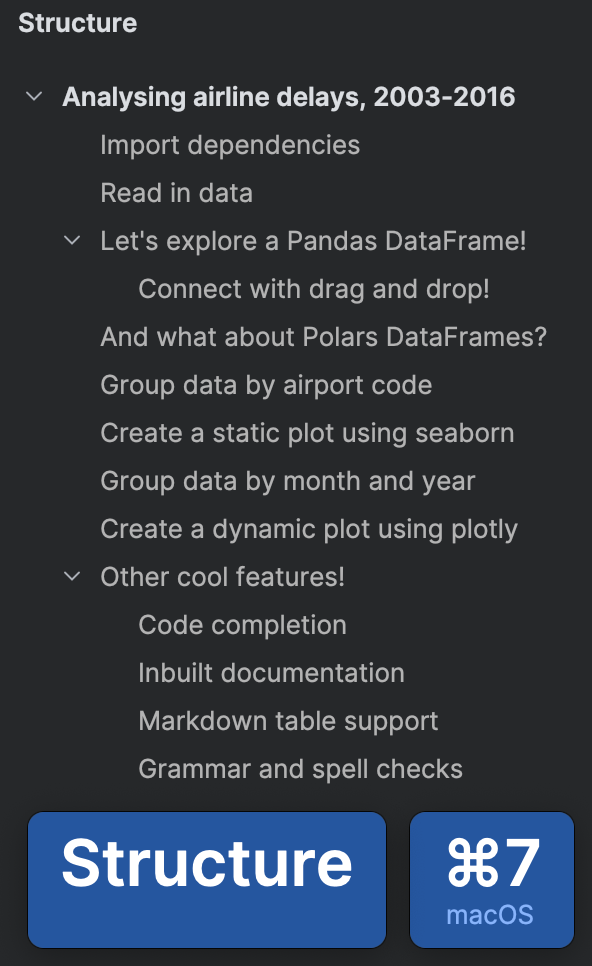Image resolution: width=592 pixels, height=966 pixels.
Task: Select the Analysing airline delays, 2003-2016 heading
Action: pos(288,97)
